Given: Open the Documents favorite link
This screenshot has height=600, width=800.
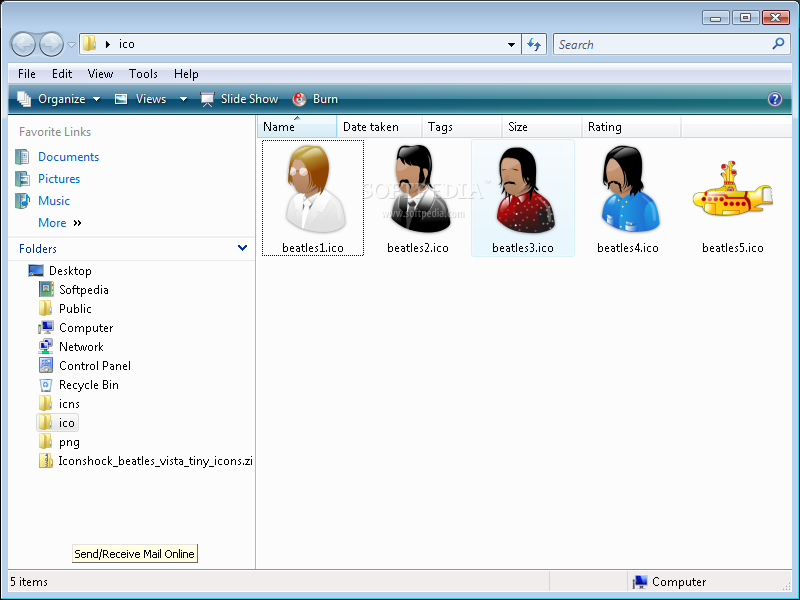Looking at the screenshot, I should (x=68, y=157).
